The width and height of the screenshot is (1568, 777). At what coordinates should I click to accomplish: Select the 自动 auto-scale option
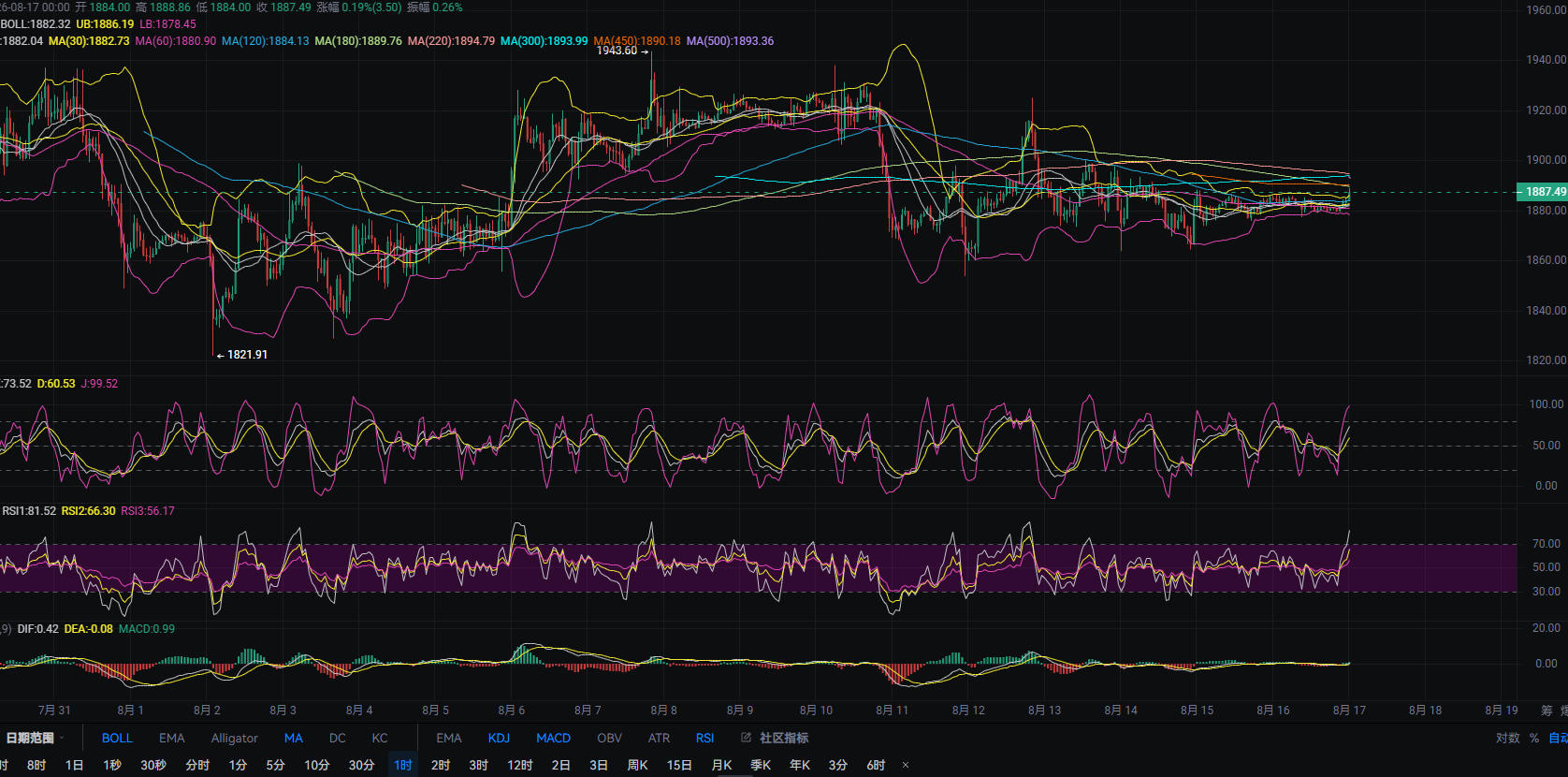(1558, 738)
